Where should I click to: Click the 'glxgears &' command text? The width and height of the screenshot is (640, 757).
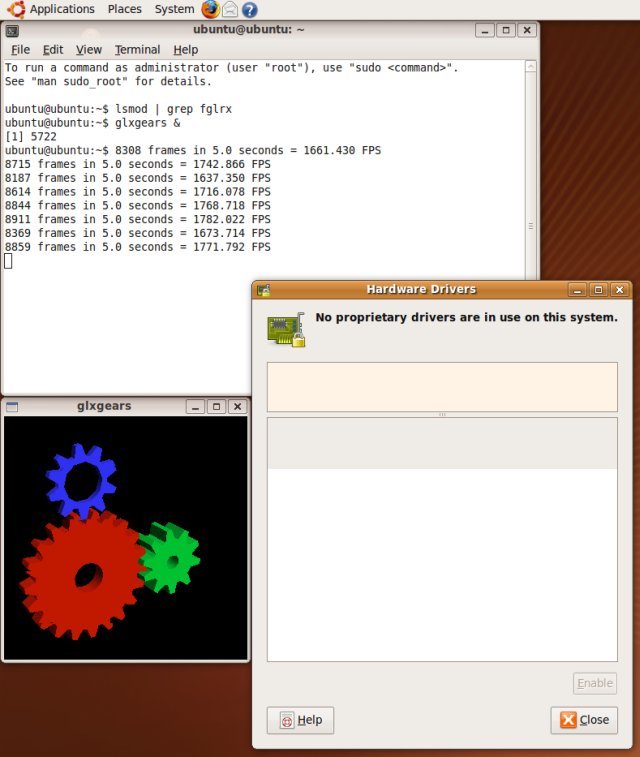pos(147,123)
